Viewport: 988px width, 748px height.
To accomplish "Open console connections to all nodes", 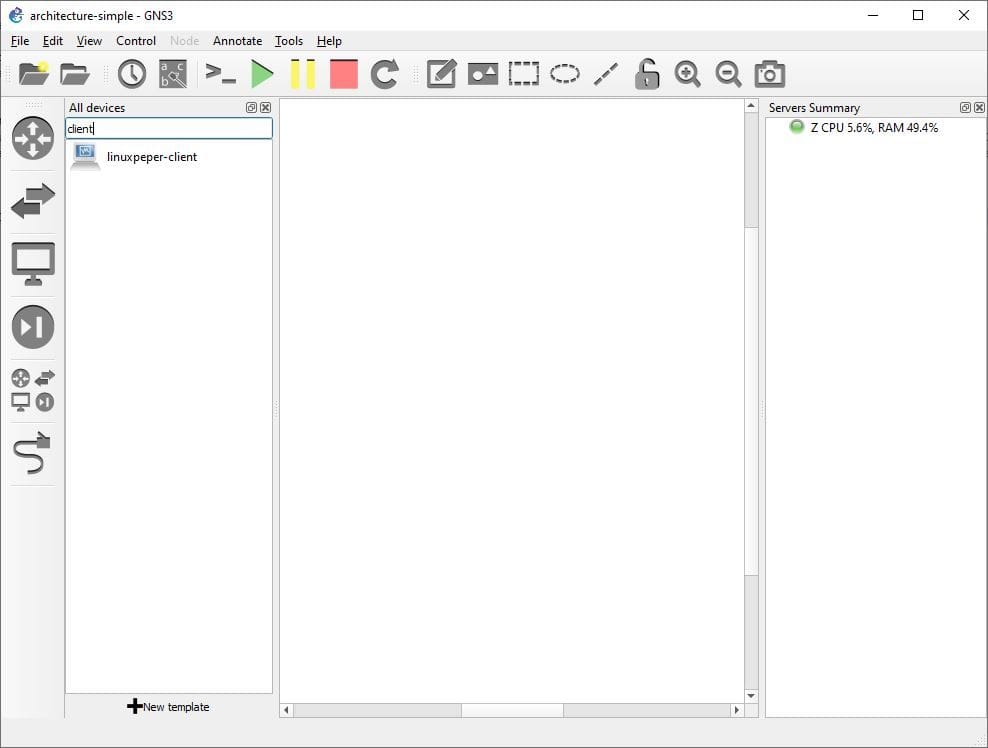I will [219, 73].
